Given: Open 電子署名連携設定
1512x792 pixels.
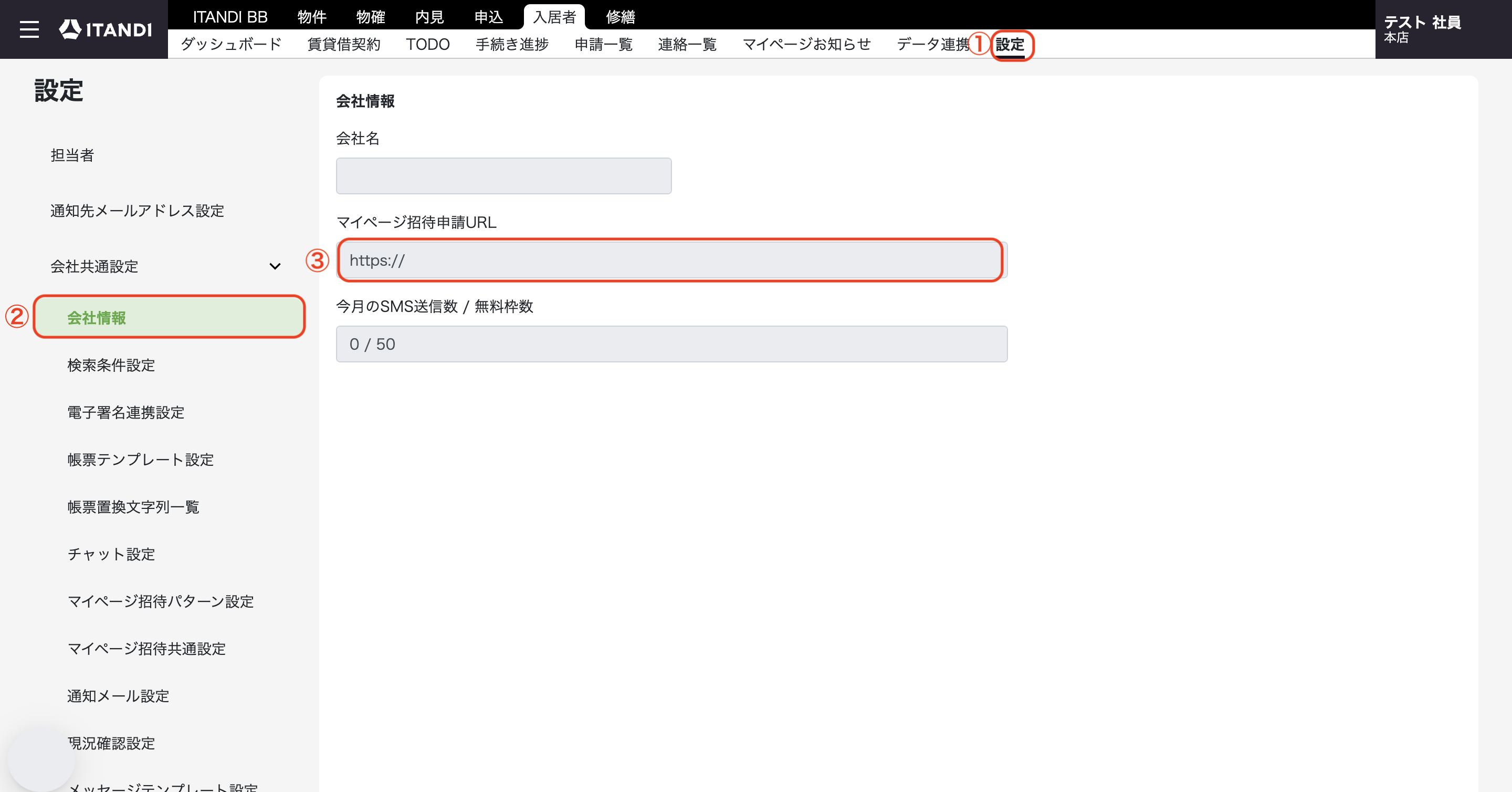Looking at the screenshot, I should [126, 413].
